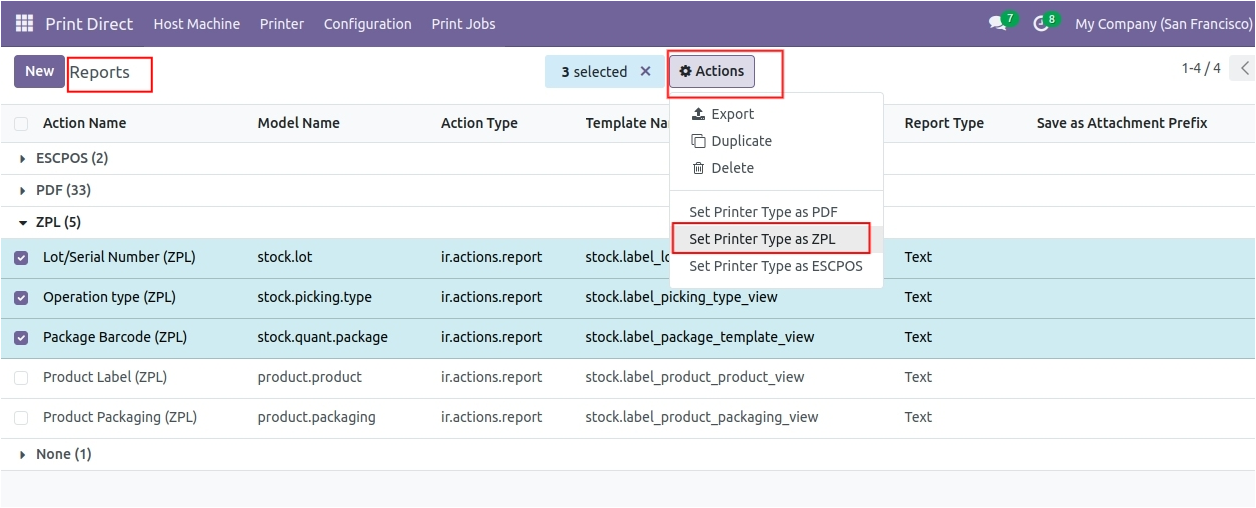
Task: Click the previous page arrow
Action: click(1244, 69)
